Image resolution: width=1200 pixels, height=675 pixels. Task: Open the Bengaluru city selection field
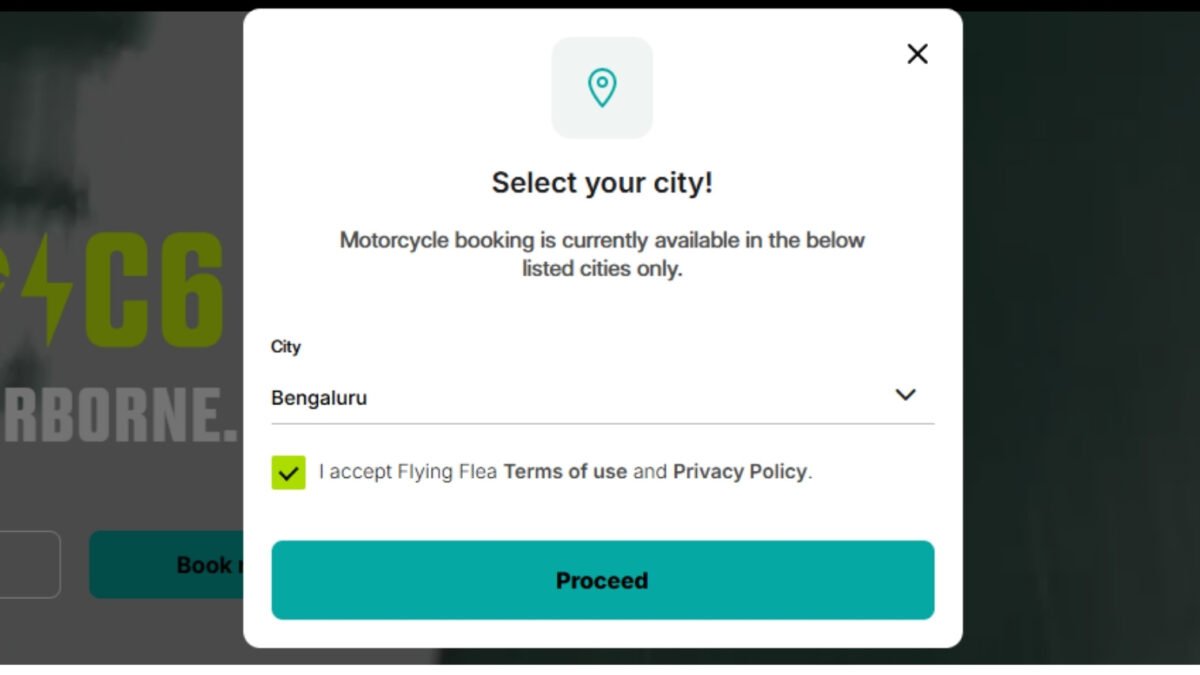pyautogui.click(x=580, y=397)
